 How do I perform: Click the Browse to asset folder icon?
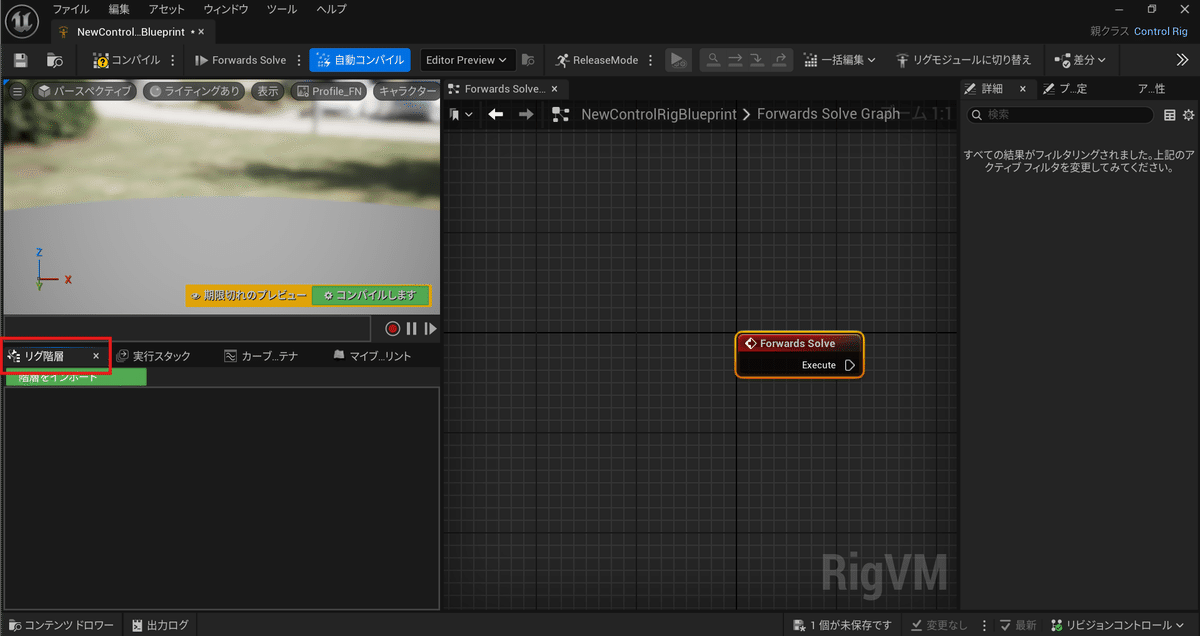point(55,60)
